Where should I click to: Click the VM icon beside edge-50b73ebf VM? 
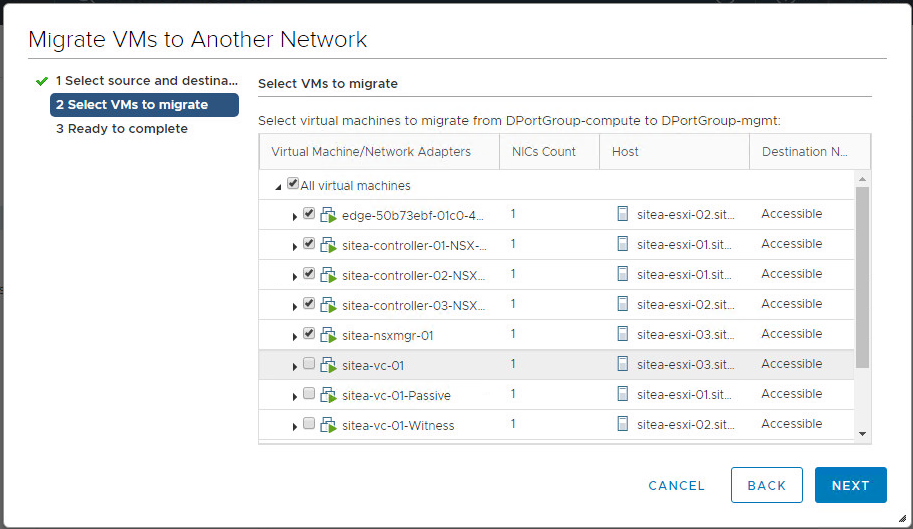tap(328, 215)
